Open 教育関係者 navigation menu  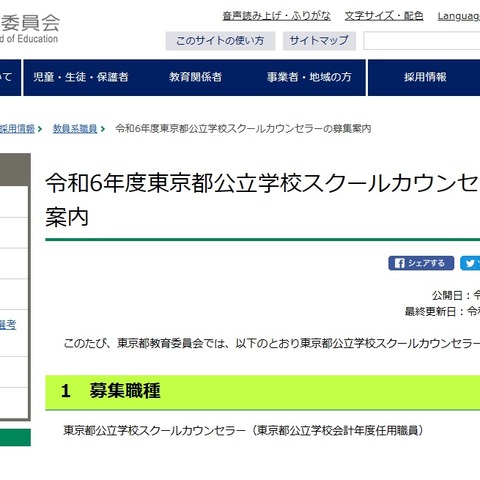[195, 77]
